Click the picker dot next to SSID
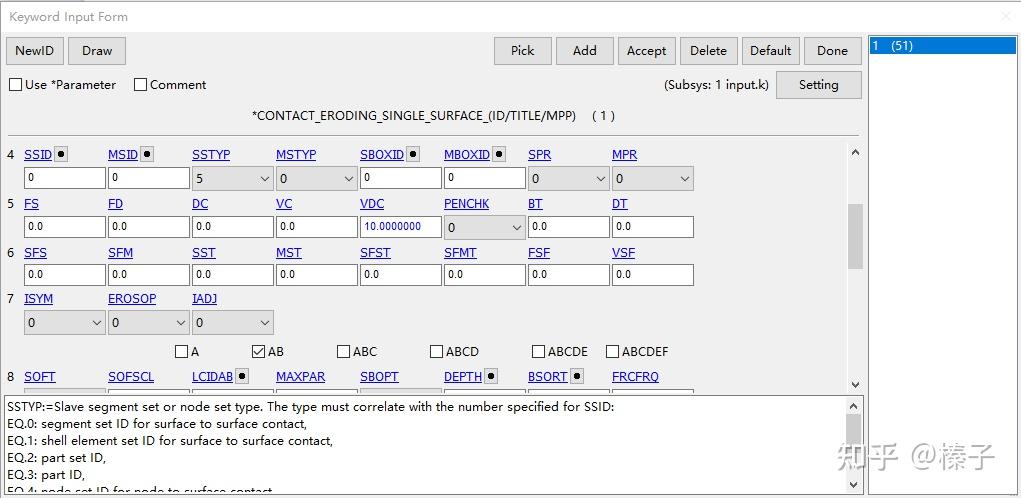1021x498 pixels. [62, 154]
